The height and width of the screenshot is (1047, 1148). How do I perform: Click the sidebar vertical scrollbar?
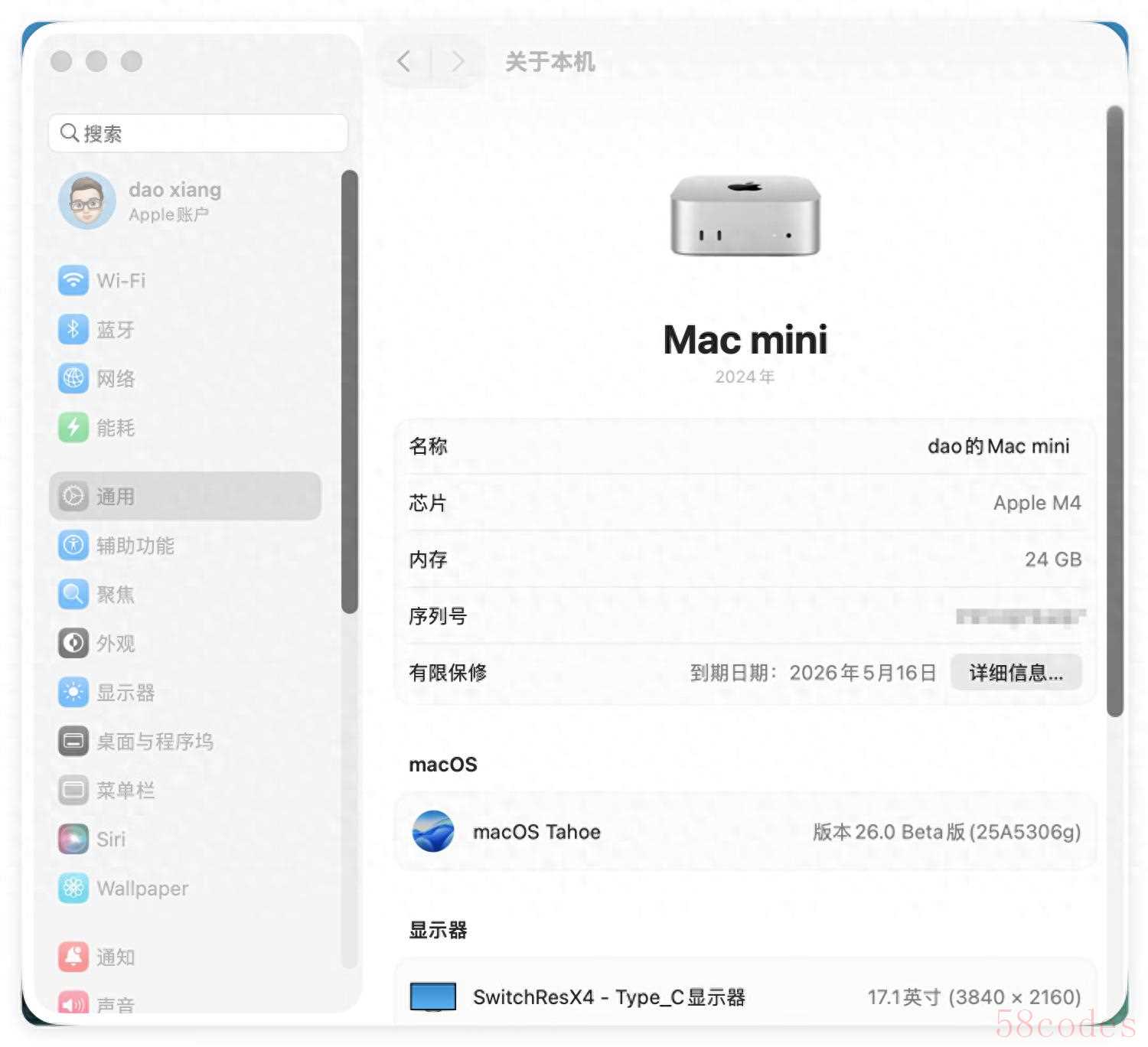350,392
